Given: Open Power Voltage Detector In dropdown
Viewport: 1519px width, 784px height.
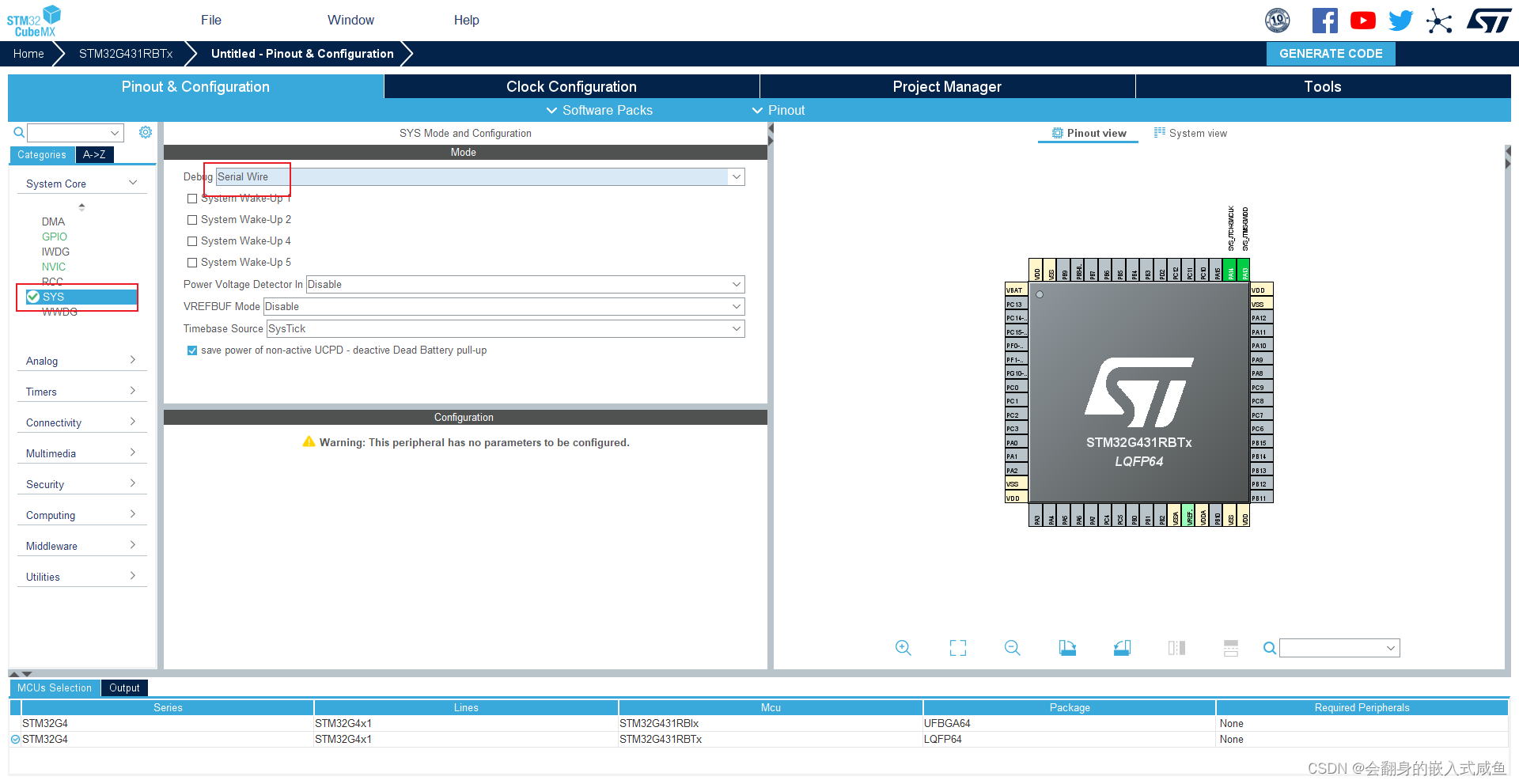Looking at the screenshot, I should tap(525, 284).
